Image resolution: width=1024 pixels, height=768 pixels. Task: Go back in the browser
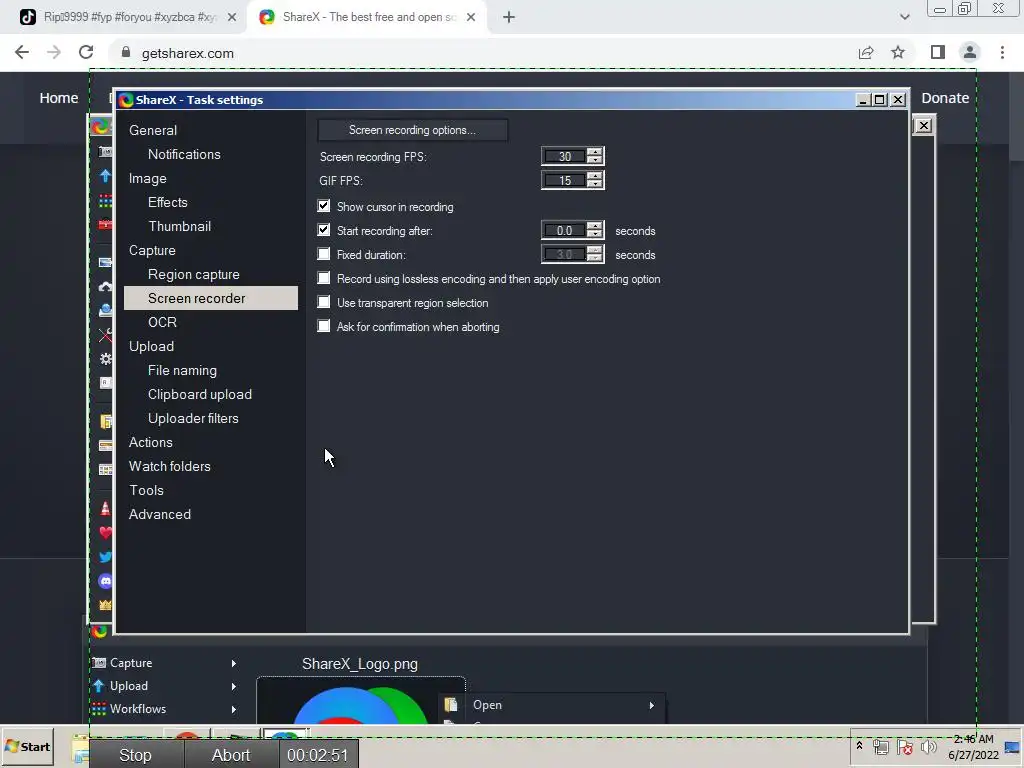pyautogui.click(x=22, y=53)
